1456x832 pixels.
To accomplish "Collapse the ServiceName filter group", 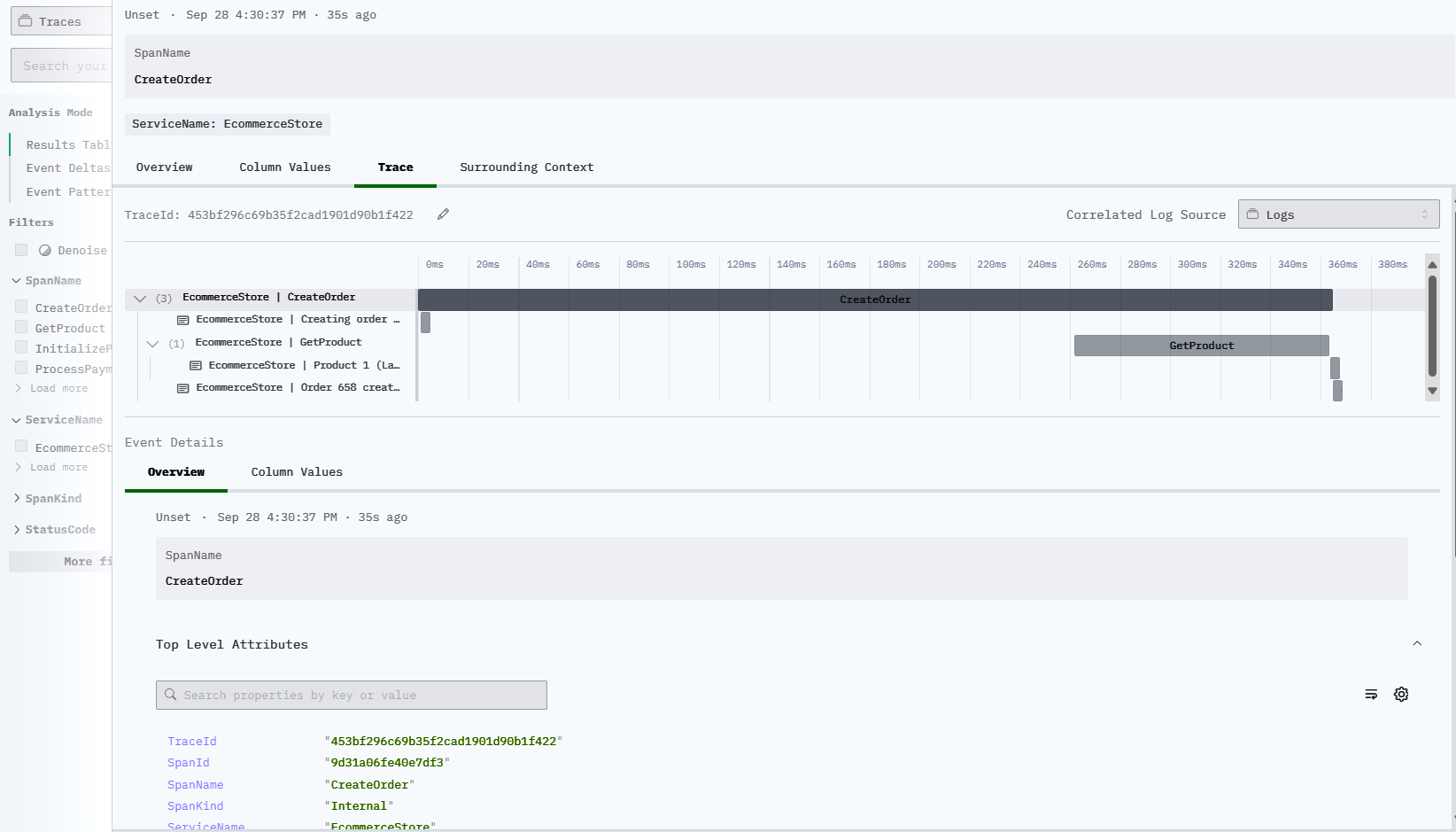I will click(58, 420).
